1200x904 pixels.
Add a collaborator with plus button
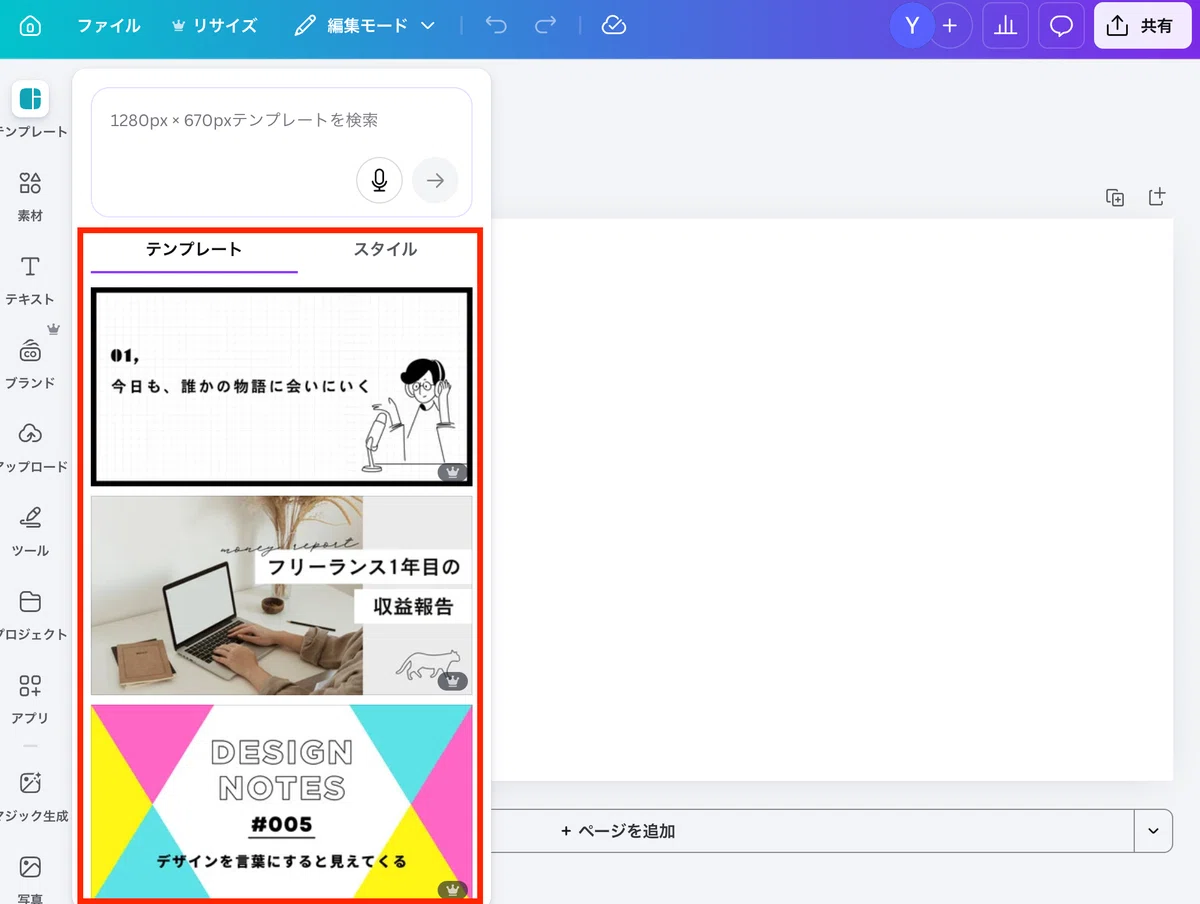950,26
